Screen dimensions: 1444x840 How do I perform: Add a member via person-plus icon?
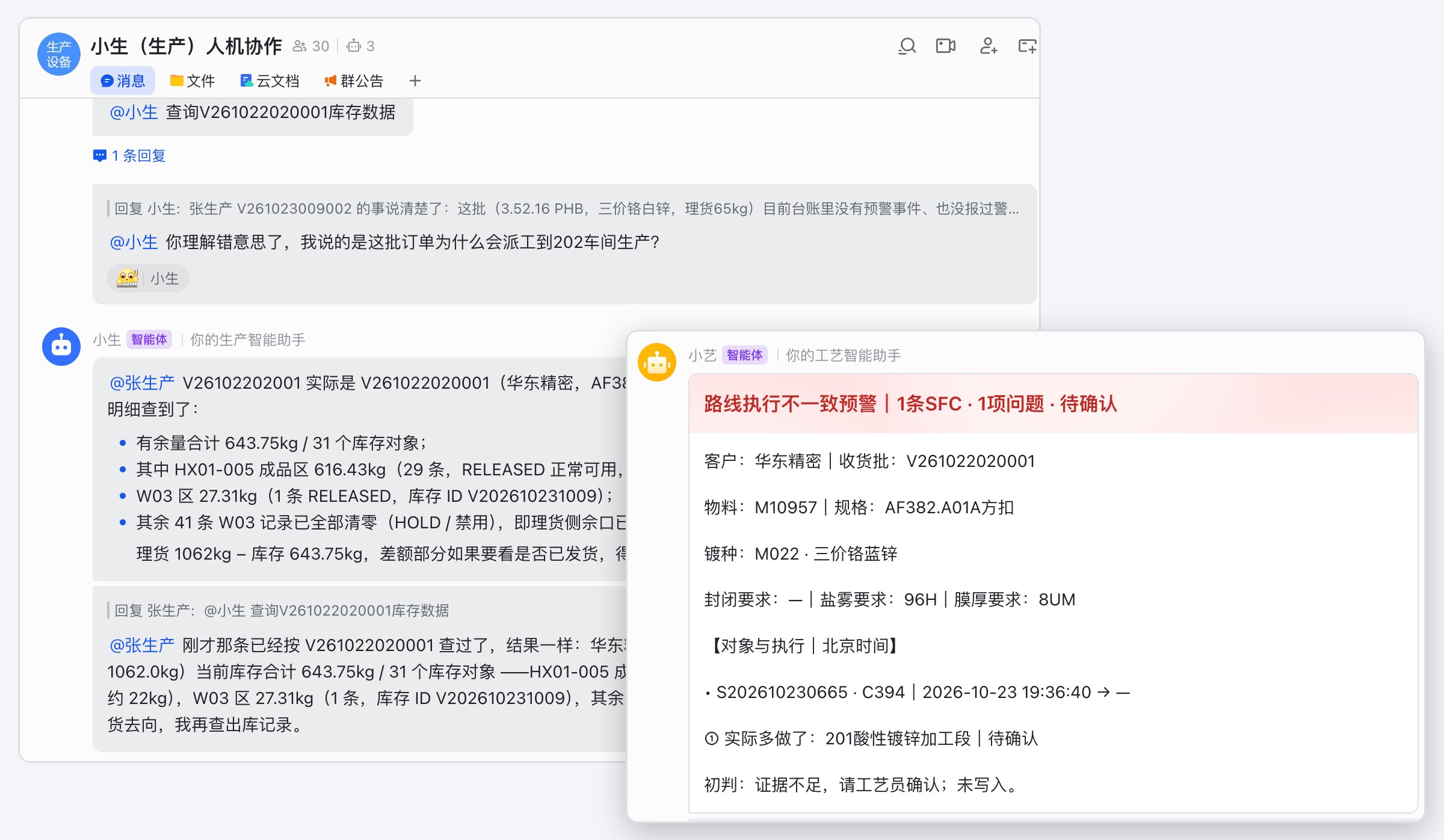pos(988,46)
